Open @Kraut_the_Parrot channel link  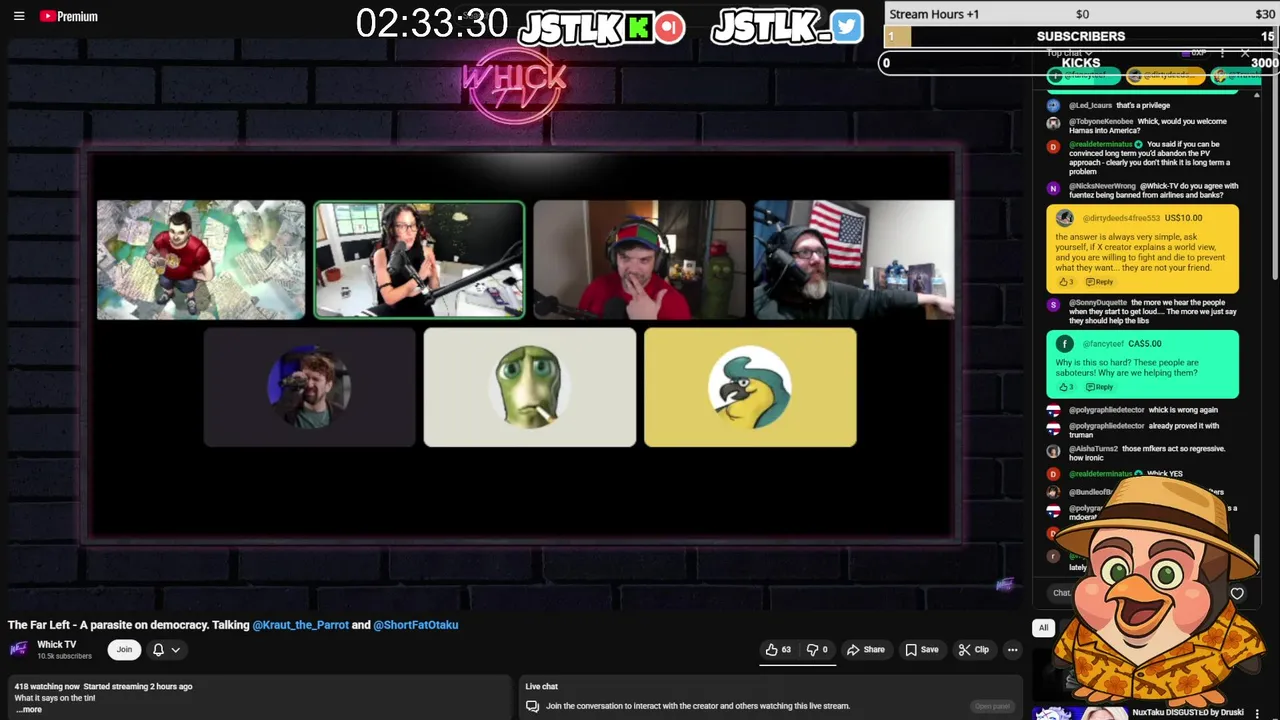click(301, 625)
